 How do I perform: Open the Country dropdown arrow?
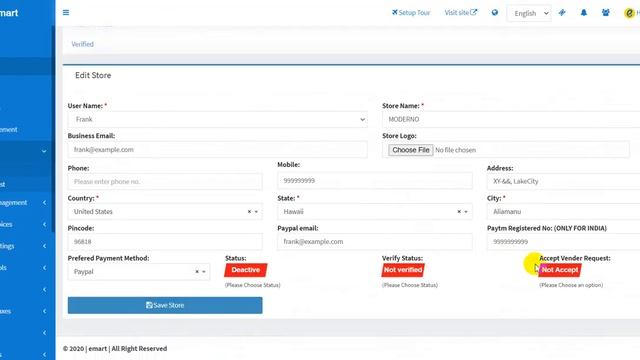click(256, 212)
